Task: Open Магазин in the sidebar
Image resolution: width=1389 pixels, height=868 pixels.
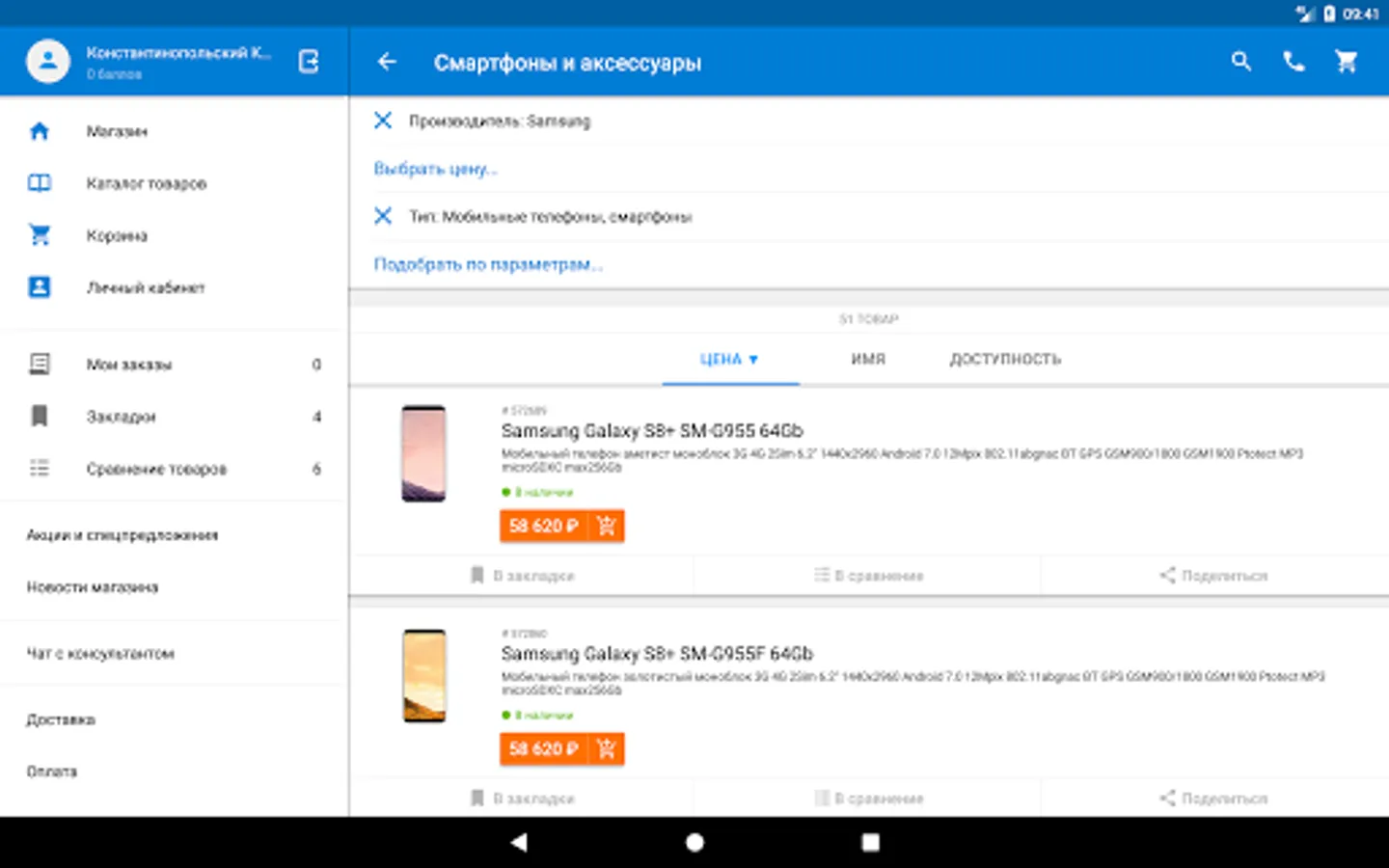Action: [174, 131]
